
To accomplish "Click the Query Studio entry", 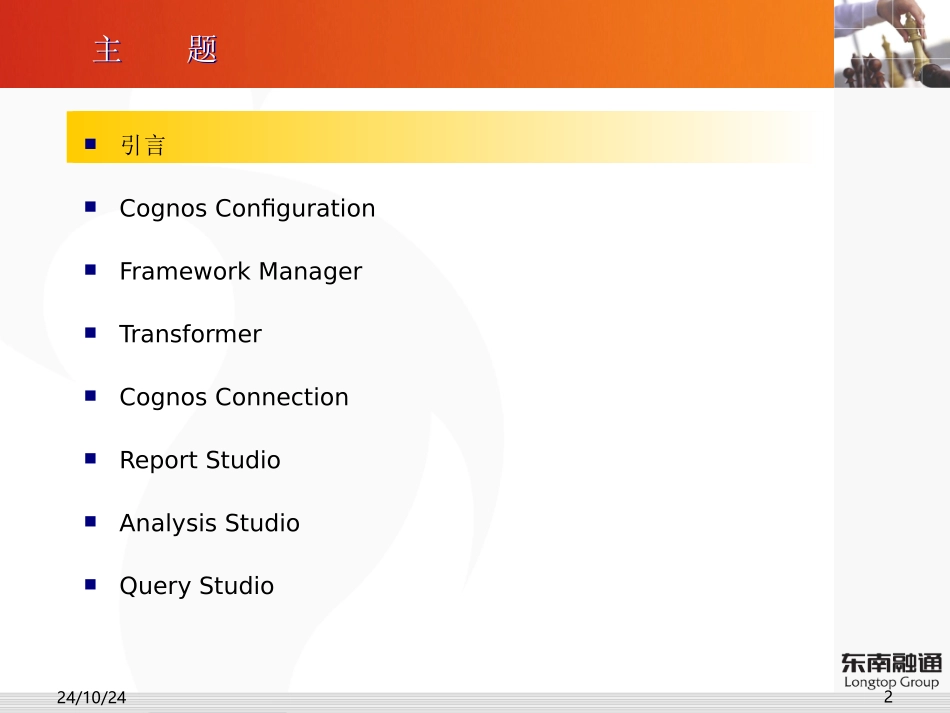I will point(196,587).
